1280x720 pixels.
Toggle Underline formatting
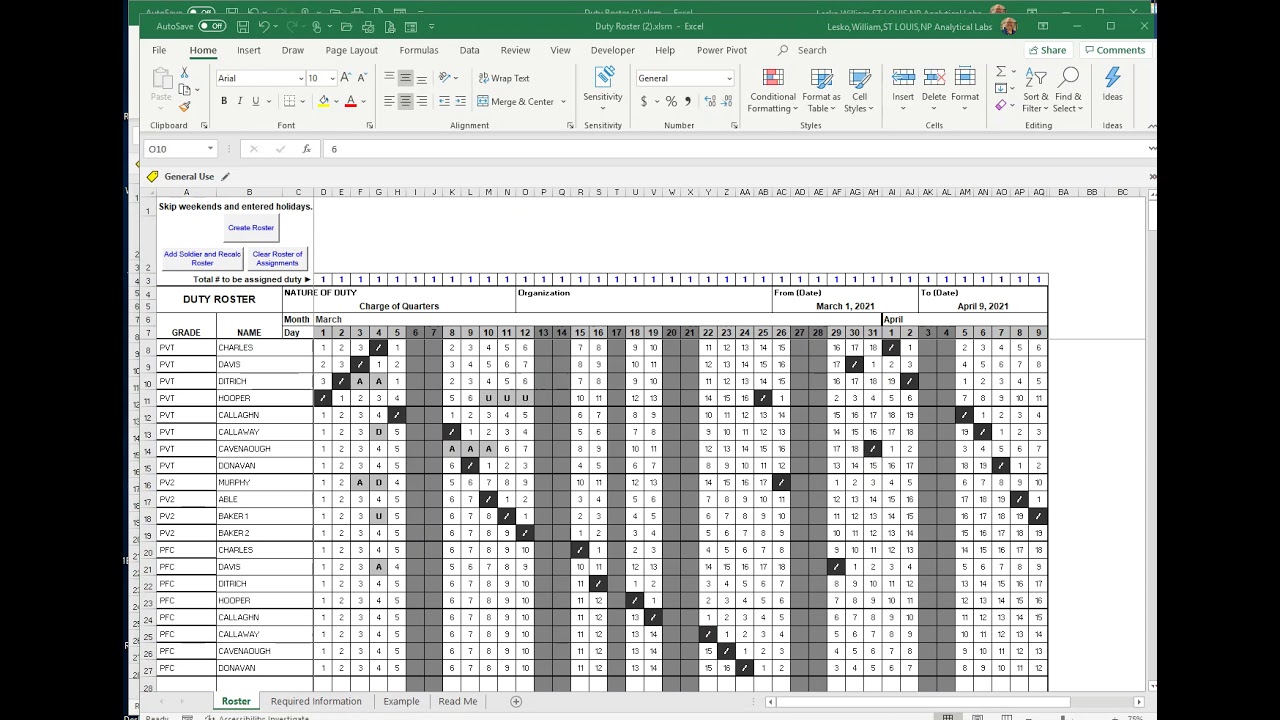click(x=256, y=101)
